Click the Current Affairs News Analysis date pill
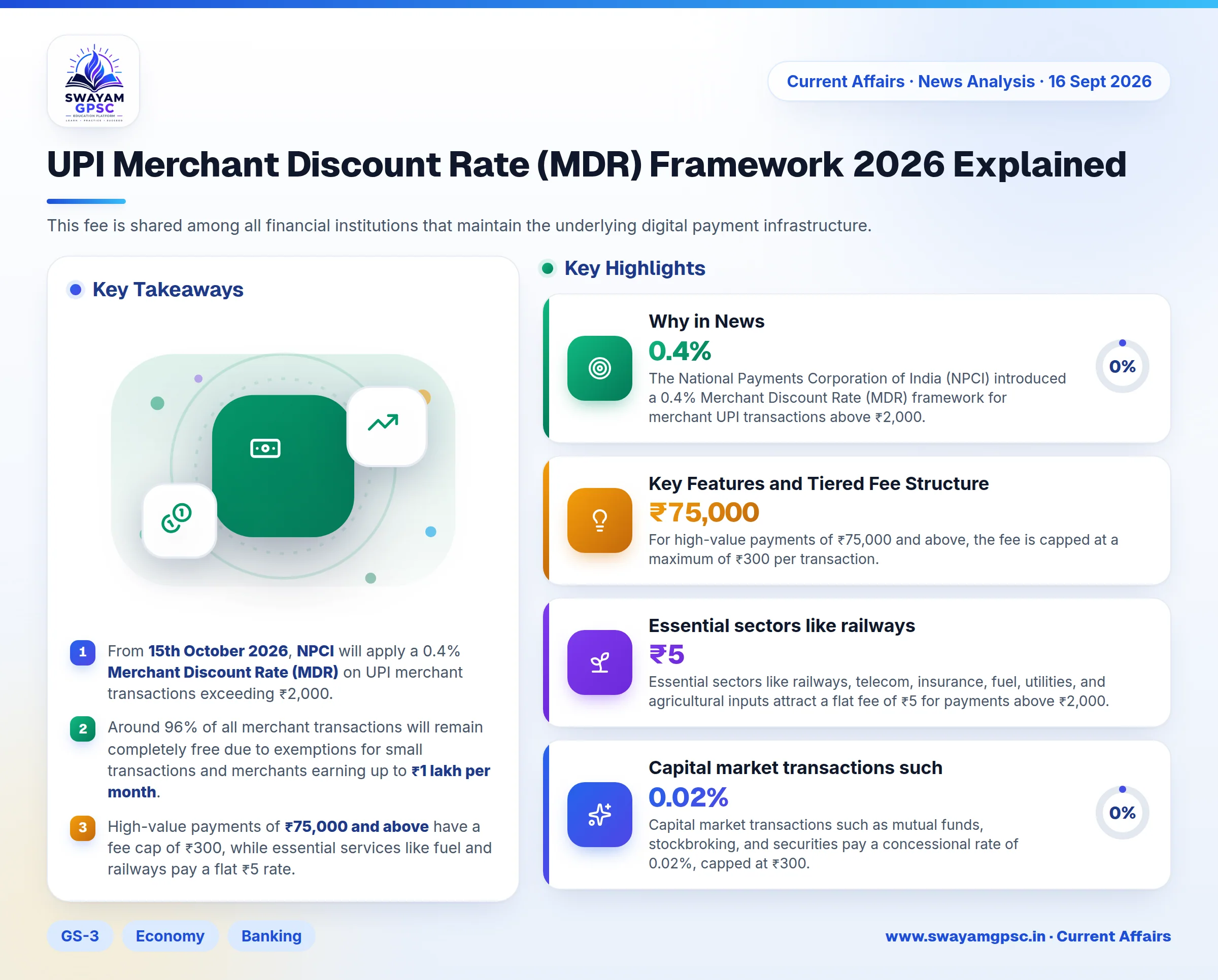 [x=968, y=81]
